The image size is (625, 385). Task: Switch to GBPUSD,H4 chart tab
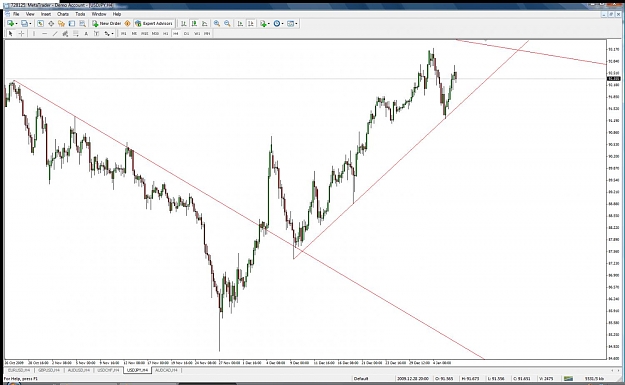pos(49,370)
